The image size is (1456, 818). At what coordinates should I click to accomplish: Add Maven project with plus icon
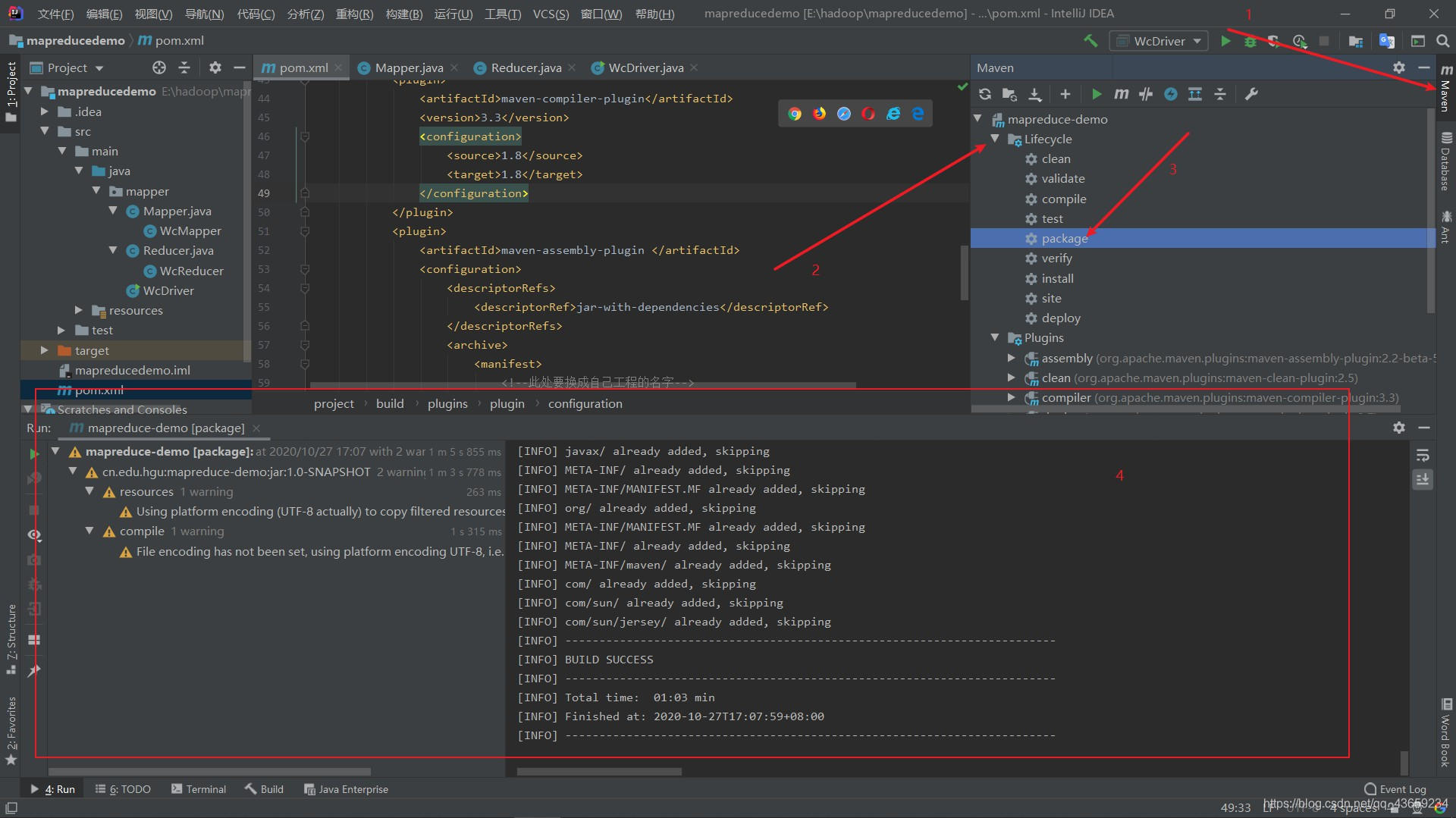pyautogui.click(x=1065, y=94)
